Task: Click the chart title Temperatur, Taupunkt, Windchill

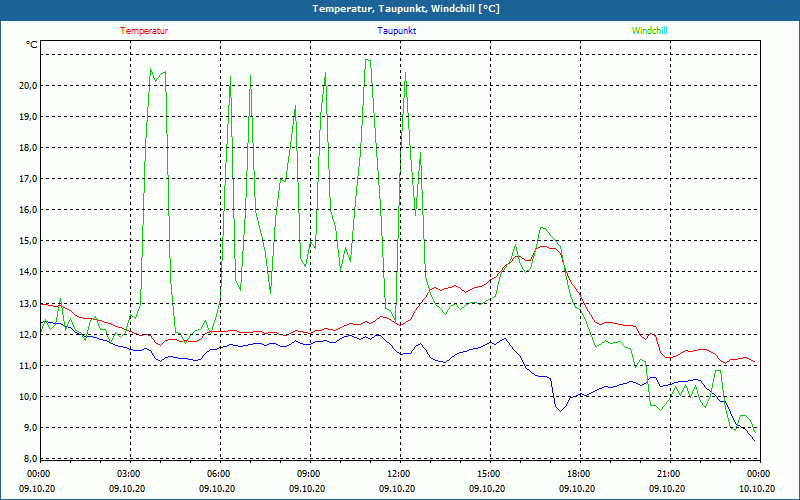Action: [x=406, y=9]
